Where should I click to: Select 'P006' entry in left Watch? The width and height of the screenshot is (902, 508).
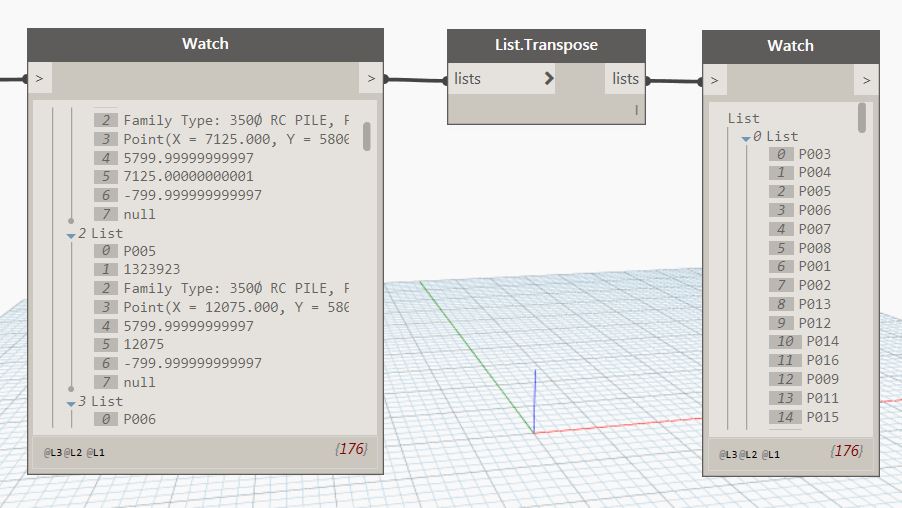coord(140,419)
